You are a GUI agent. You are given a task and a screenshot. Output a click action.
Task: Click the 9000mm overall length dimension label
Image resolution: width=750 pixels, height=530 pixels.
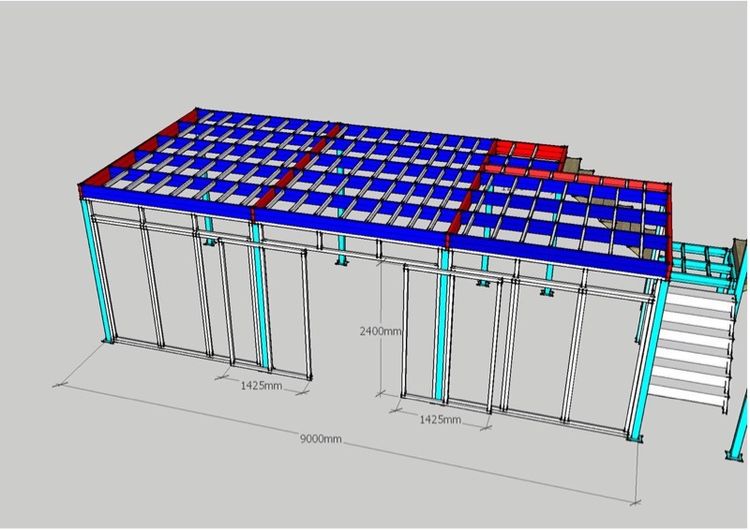(320, 439)
